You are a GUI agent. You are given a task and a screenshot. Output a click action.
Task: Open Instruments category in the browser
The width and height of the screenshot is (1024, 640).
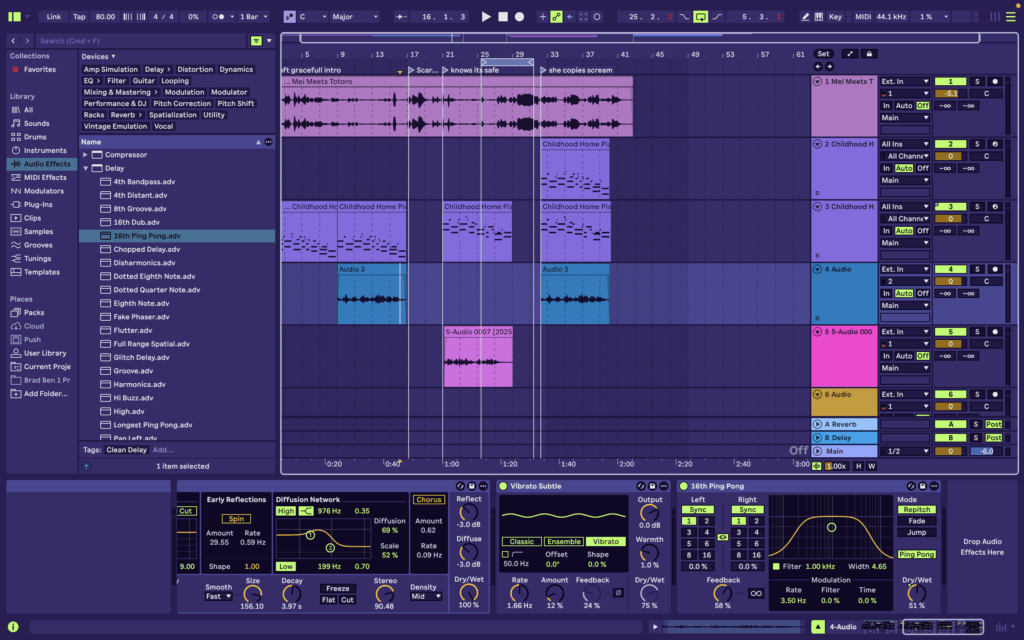pos(44,150)
